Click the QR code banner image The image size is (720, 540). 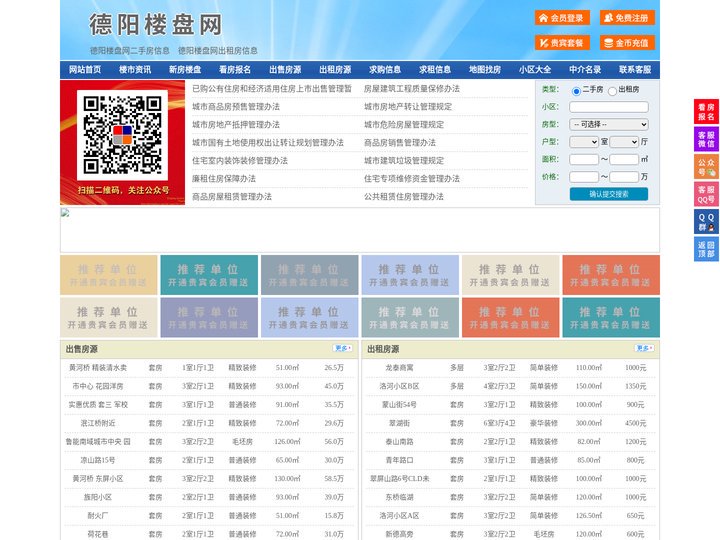[123, 142]
